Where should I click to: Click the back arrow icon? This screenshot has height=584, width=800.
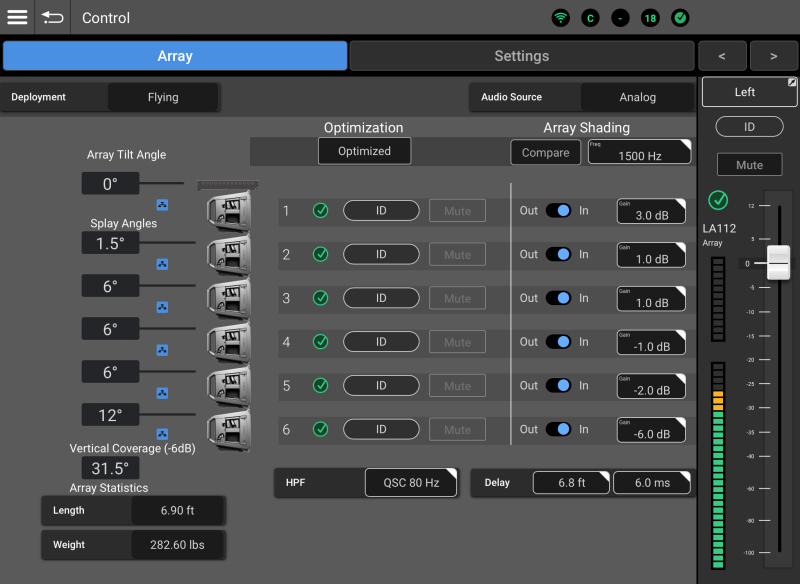pos(52,18)
